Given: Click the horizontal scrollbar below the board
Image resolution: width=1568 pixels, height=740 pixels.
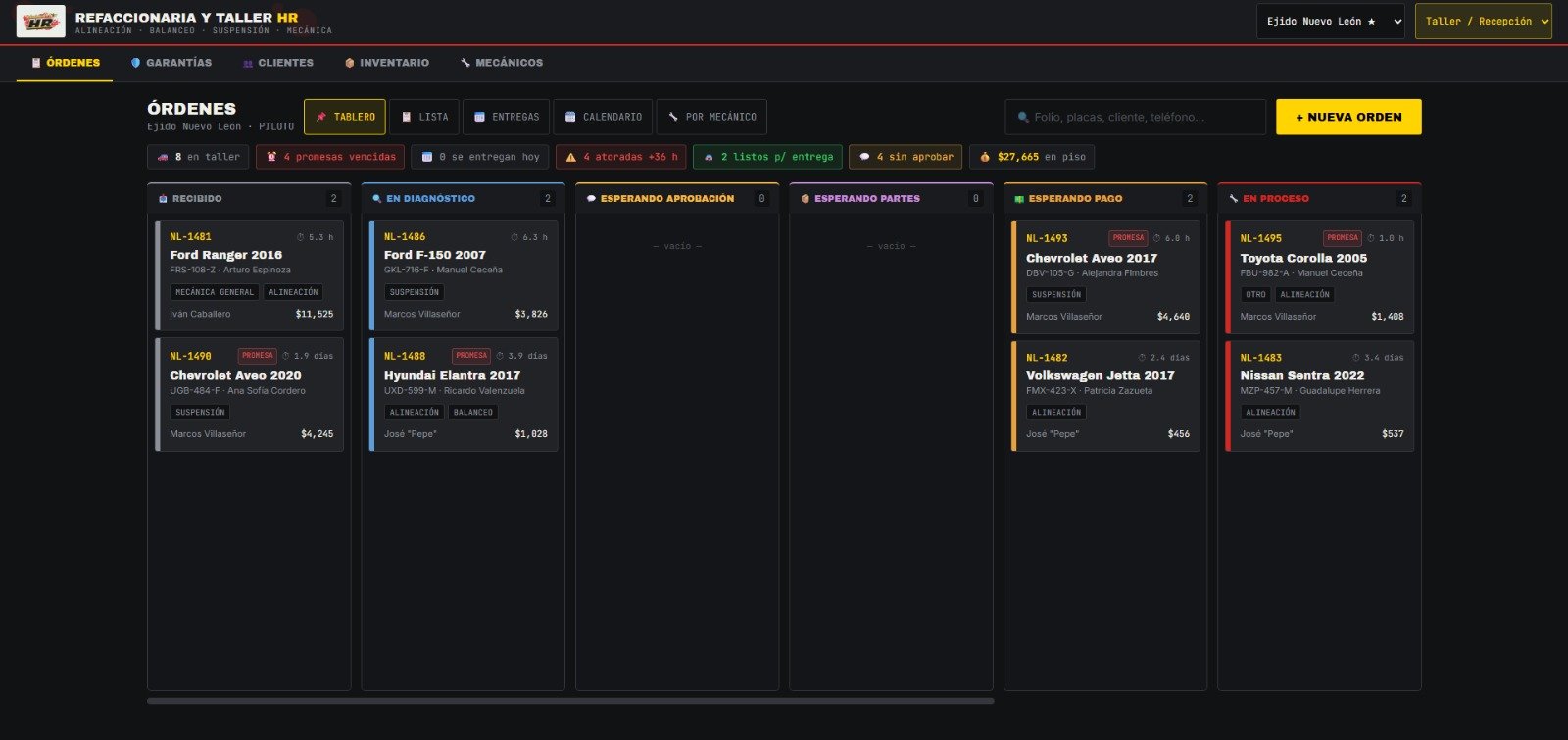Looking at the screenshot, I should coord(570,701).
